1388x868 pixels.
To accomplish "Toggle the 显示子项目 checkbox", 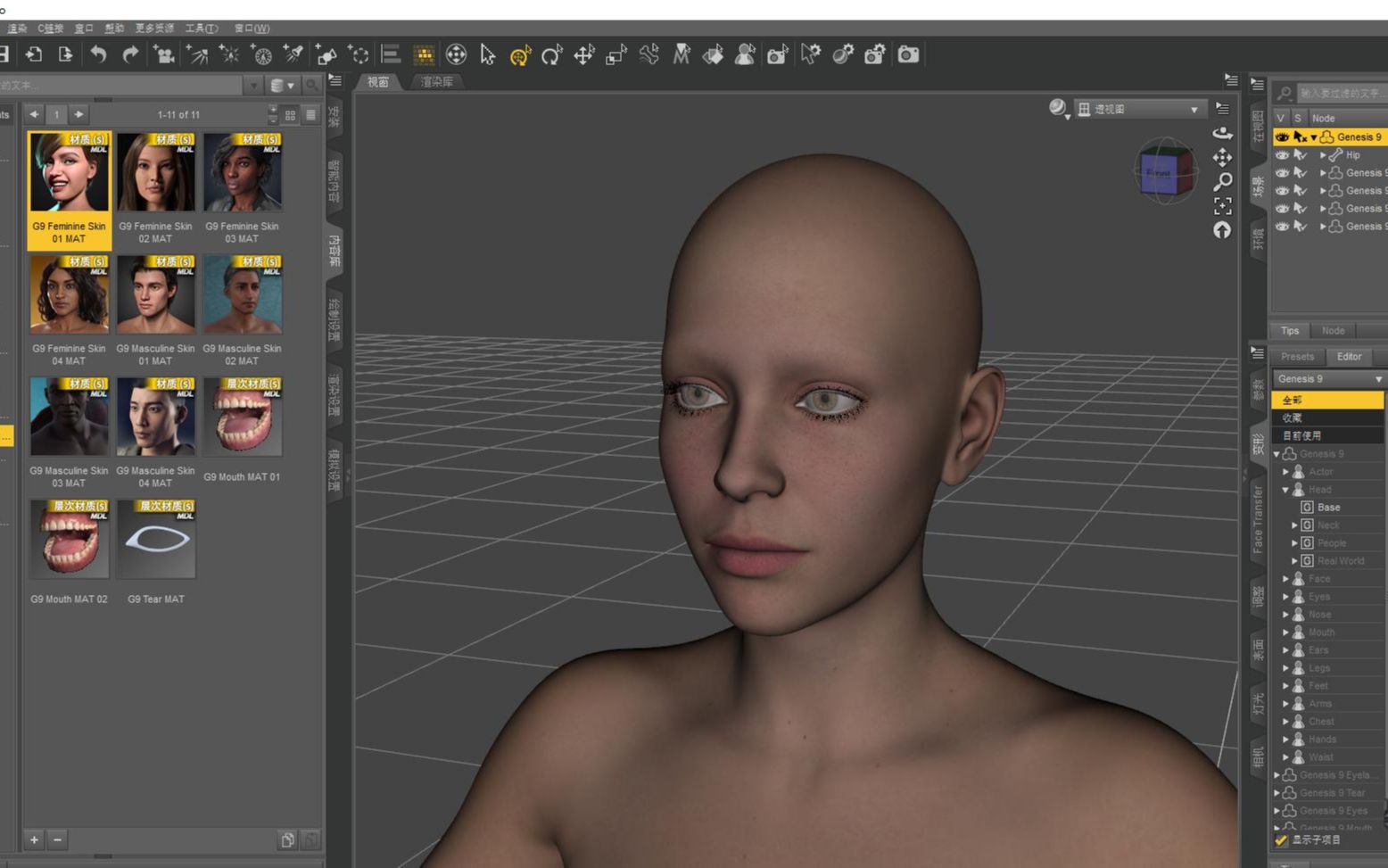I will pos(1281,840).
